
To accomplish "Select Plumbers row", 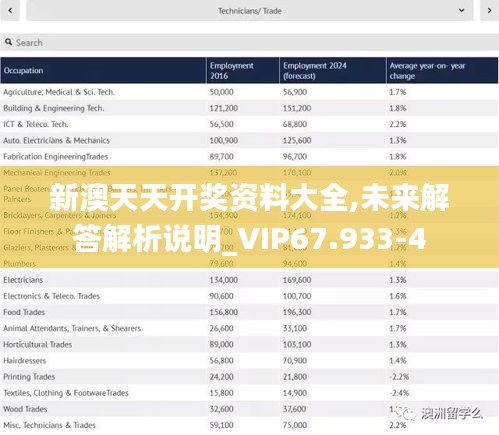I will [x=249, y=264].
